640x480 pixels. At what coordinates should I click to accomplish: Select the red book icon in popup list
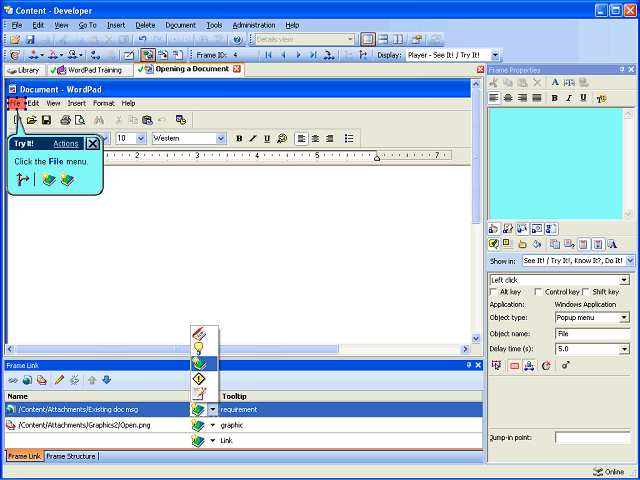(199, 334)
